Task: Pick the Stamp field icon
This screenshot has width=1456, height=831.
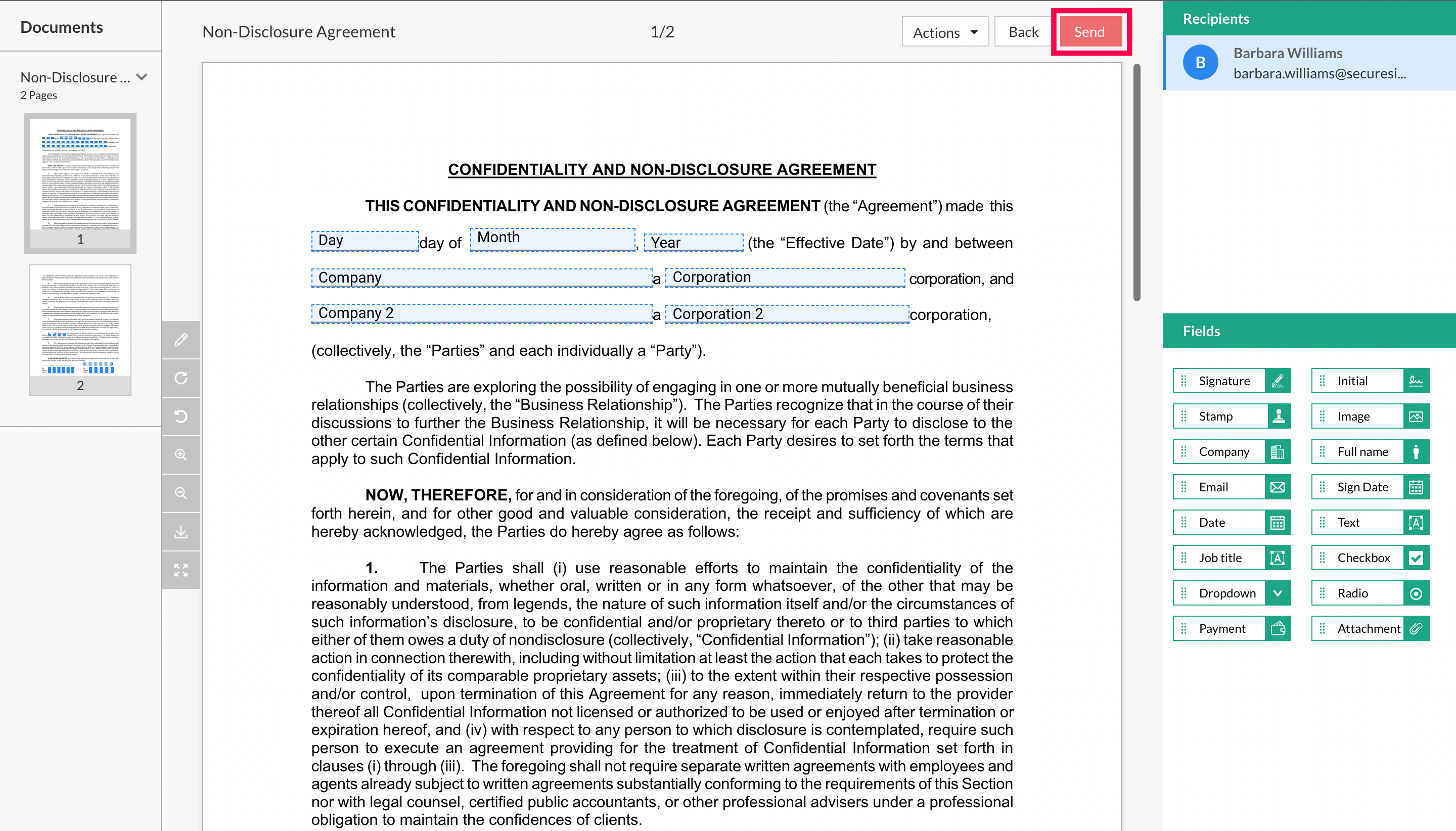Action: [x=1278, y=416]
